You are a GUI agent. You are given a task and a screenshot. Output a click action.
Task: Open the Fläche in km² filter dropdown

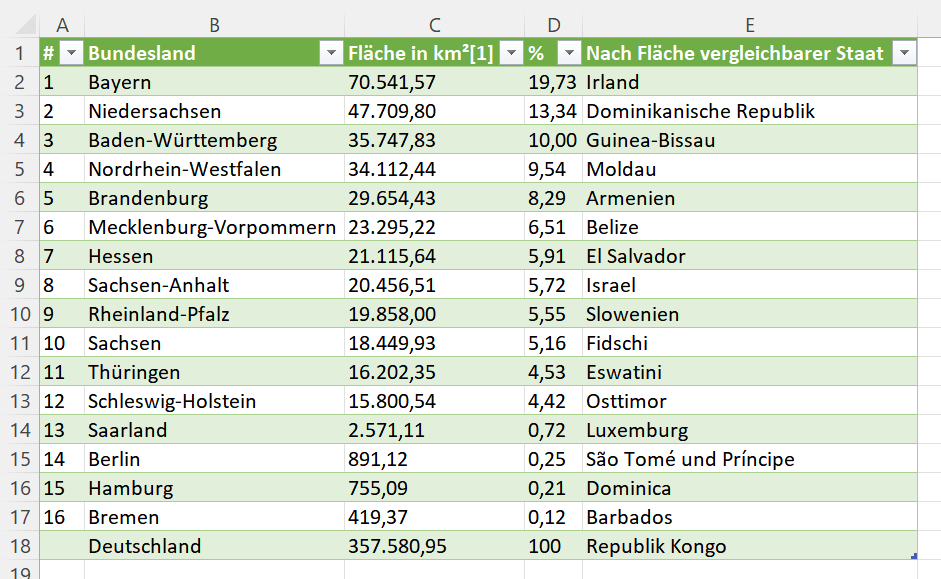[x=511, y=53]
